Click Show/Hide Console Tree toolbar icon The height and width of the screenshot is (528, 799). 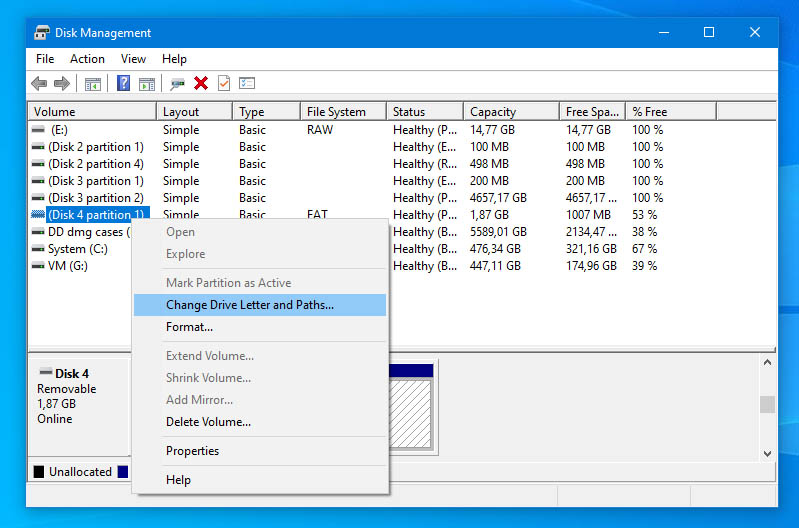click(92, 84)
